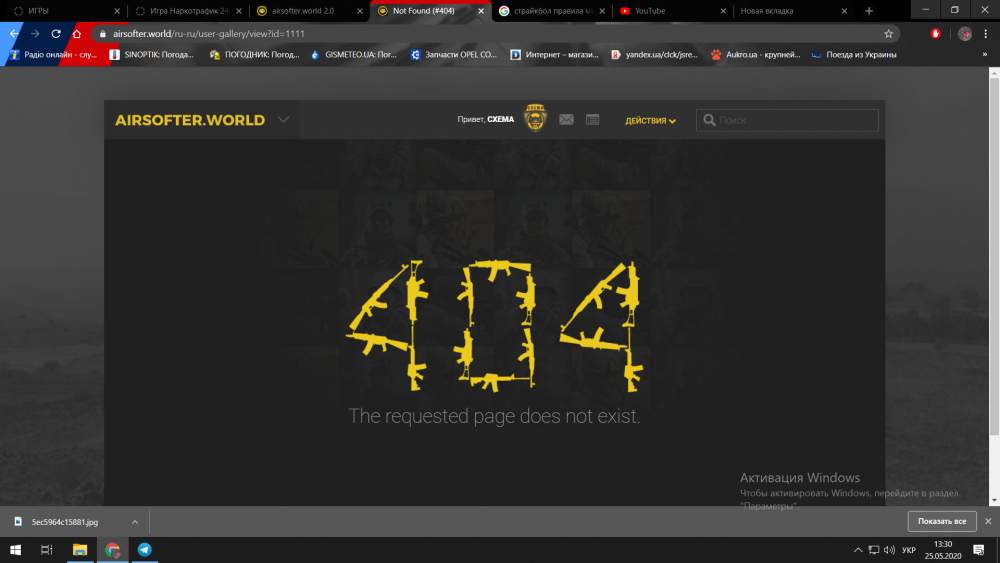Switch to the airsofter.world 2.0 tab

click(x=309, y=11)
